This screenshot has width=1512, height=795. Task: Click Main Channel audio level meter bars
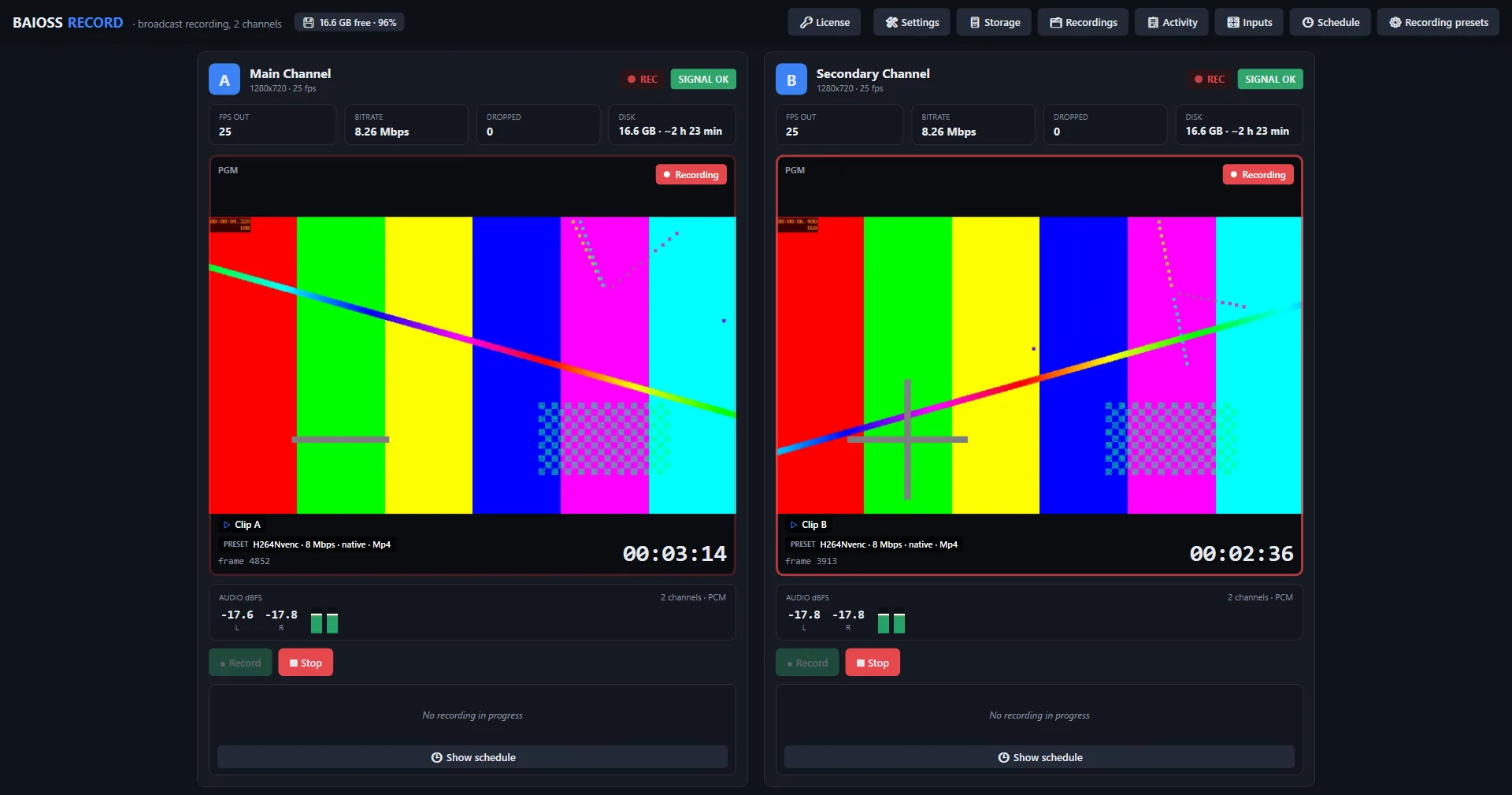(324, 623)
